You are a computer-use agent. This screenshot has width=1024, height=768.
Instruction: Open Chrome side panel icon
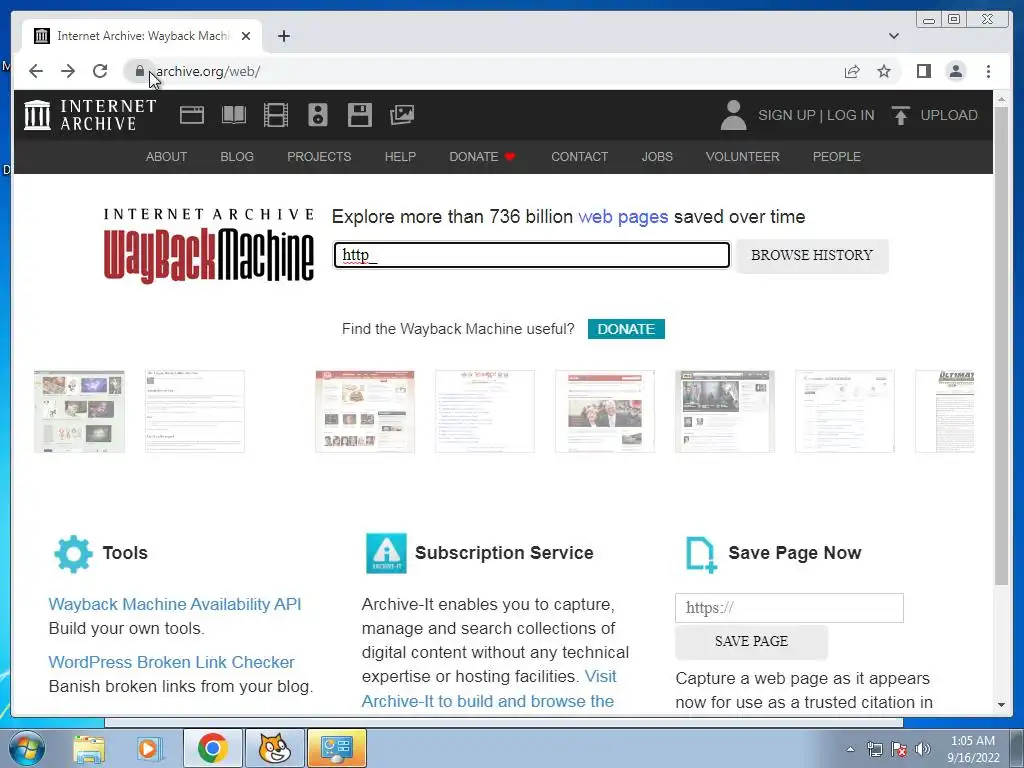923,71
